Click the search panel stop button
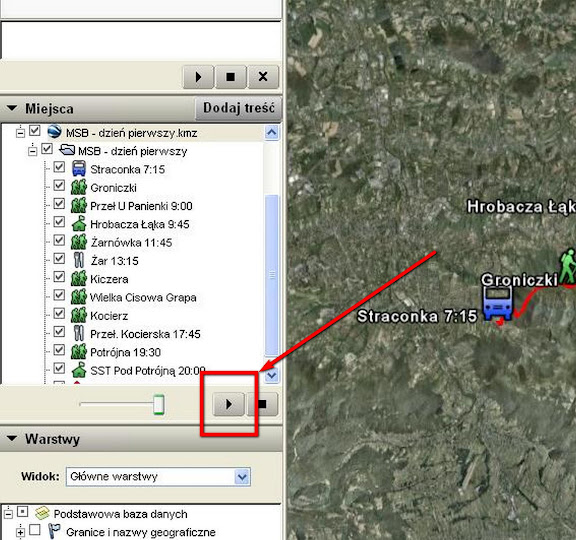Viewport: 576px width, 540px height. pos(230,77)
